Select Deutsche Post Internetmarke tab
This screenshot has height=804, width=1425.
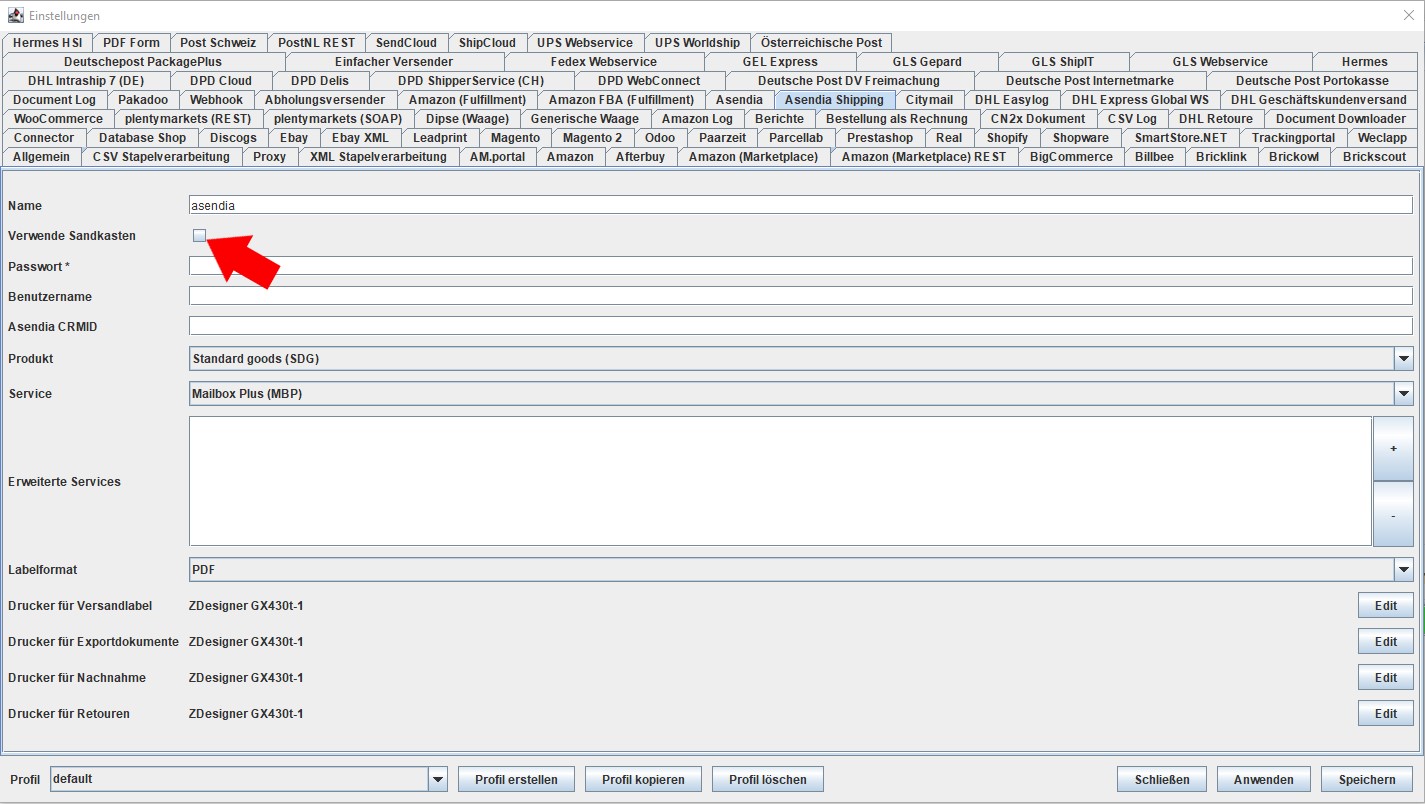[x=1090, y=81]
